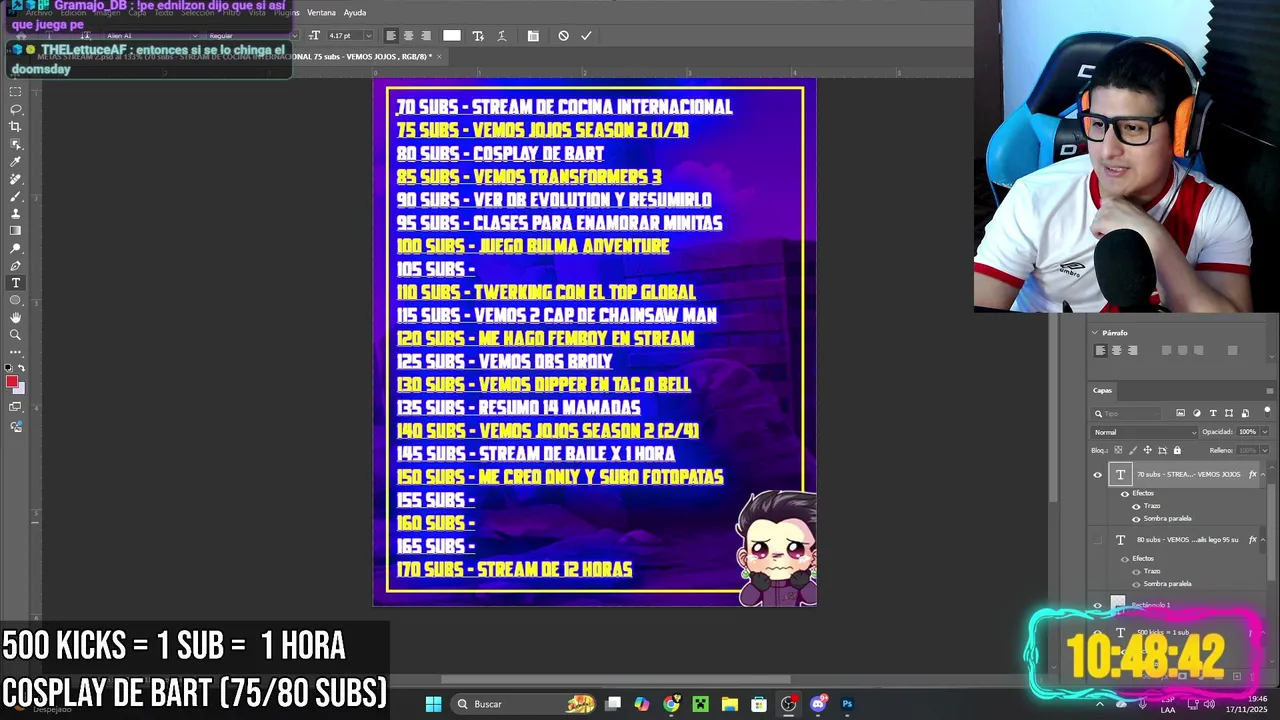Viewport: 1280px width, 720px height.
Task: Select the Brush tool
Action: pyautogui.click(x=15, y=196)
